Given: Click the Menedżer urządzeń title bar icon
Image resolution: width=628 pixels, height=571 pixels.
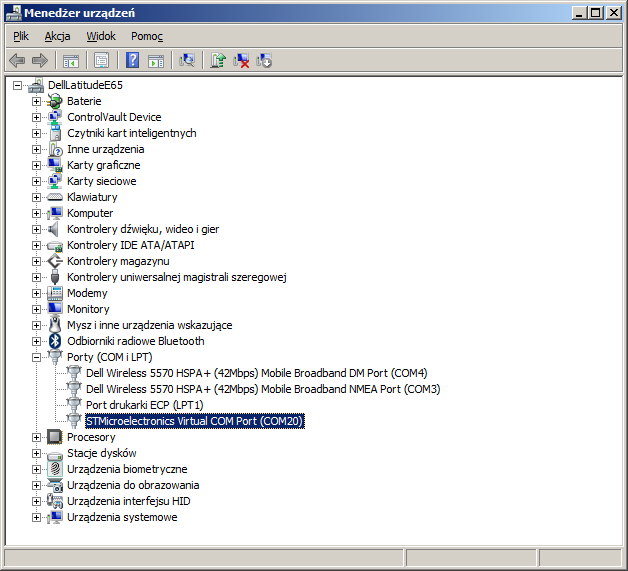Looking at the screenshot, I should click(x=14, y=13).
